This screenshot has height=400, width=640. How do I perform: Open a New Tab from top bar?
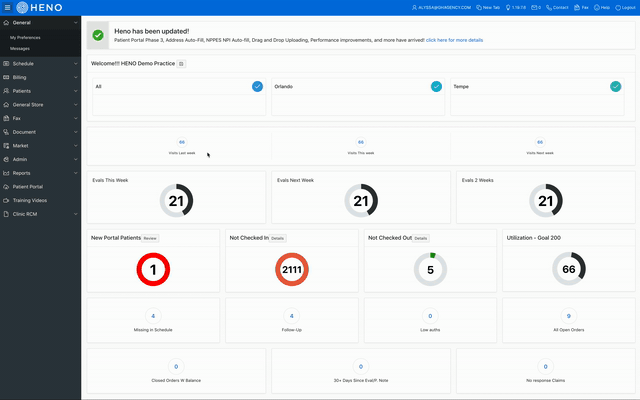[x=488, y=7]
